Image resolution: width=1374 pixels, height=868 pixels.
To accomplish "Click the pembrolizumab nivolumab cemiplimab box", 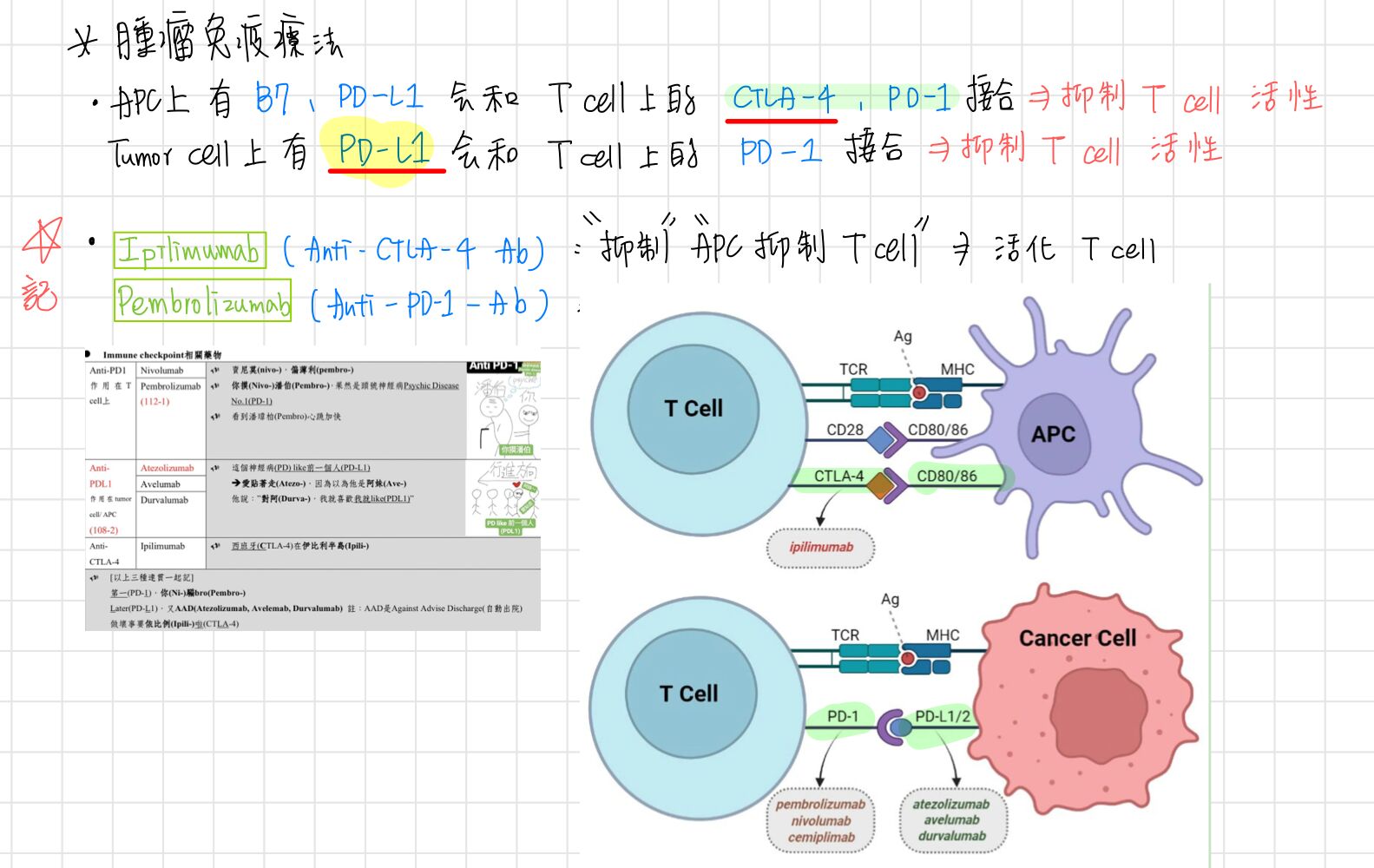I will [820, 820].
